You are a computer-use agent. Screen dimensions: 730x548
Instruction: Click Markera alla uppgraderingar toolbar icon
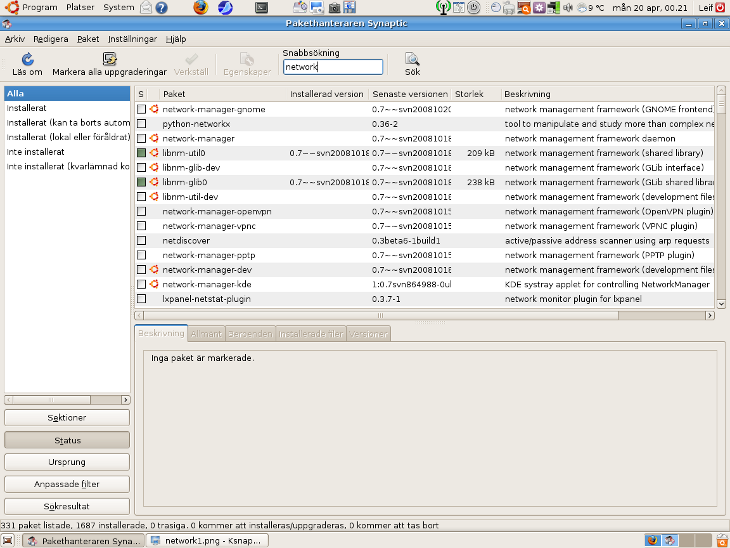coord(109,59)
